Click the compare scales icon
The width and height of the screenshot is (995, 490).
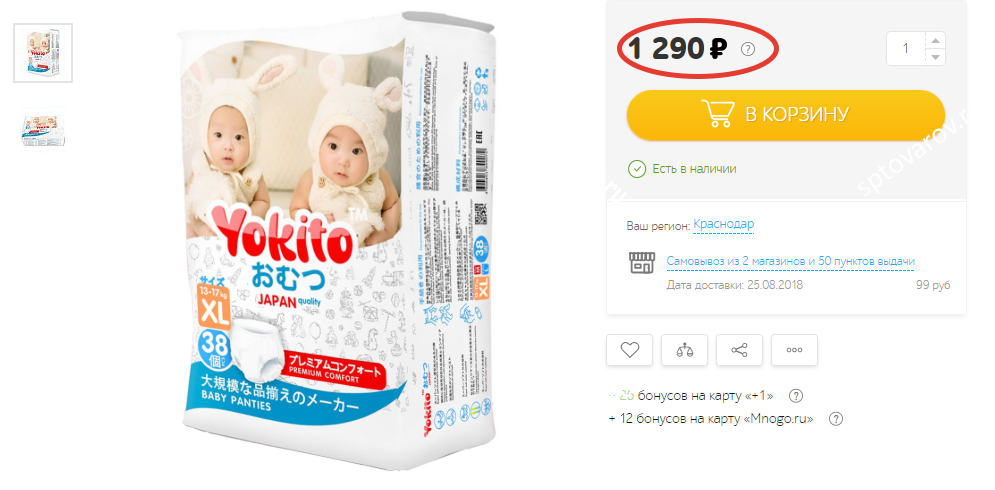tap(684, 350)
